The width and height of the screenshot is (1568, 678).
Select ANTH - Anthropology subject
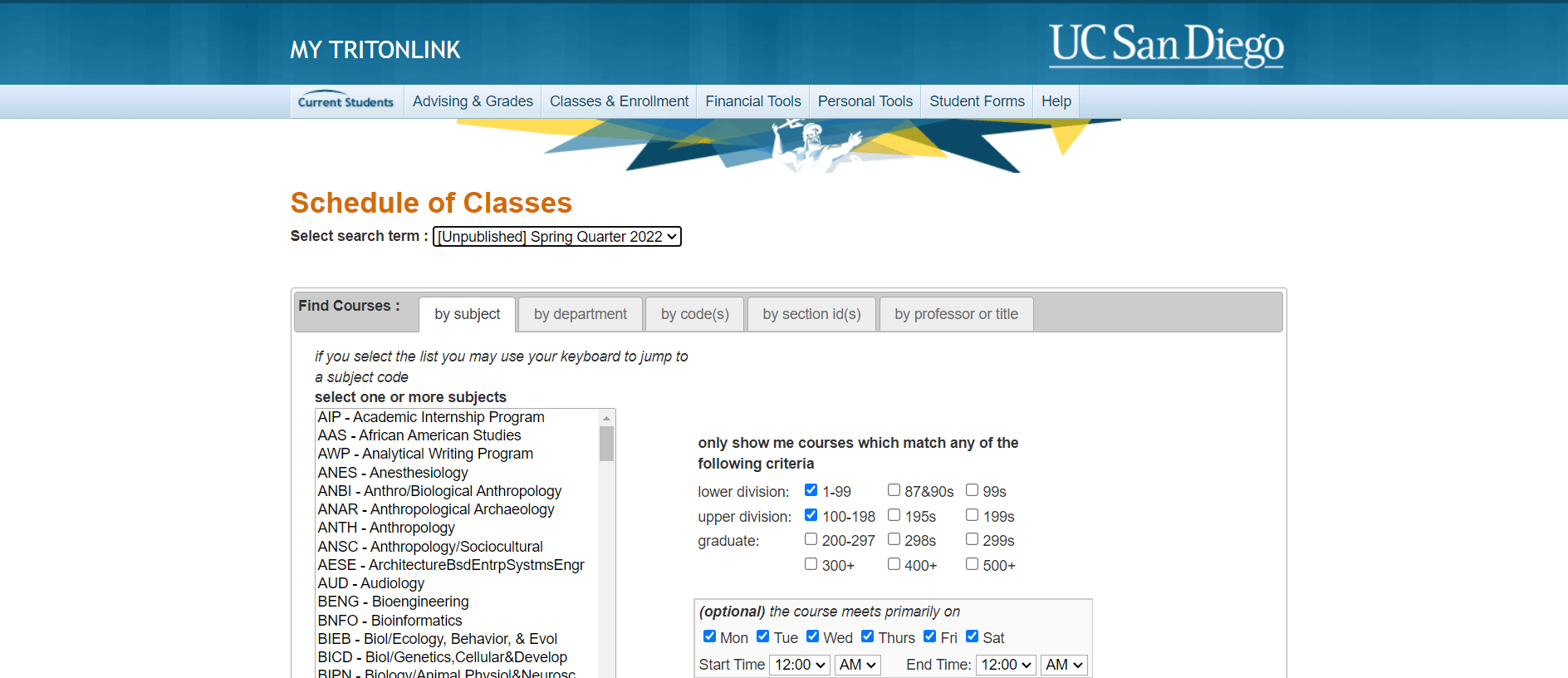[457, 528]
